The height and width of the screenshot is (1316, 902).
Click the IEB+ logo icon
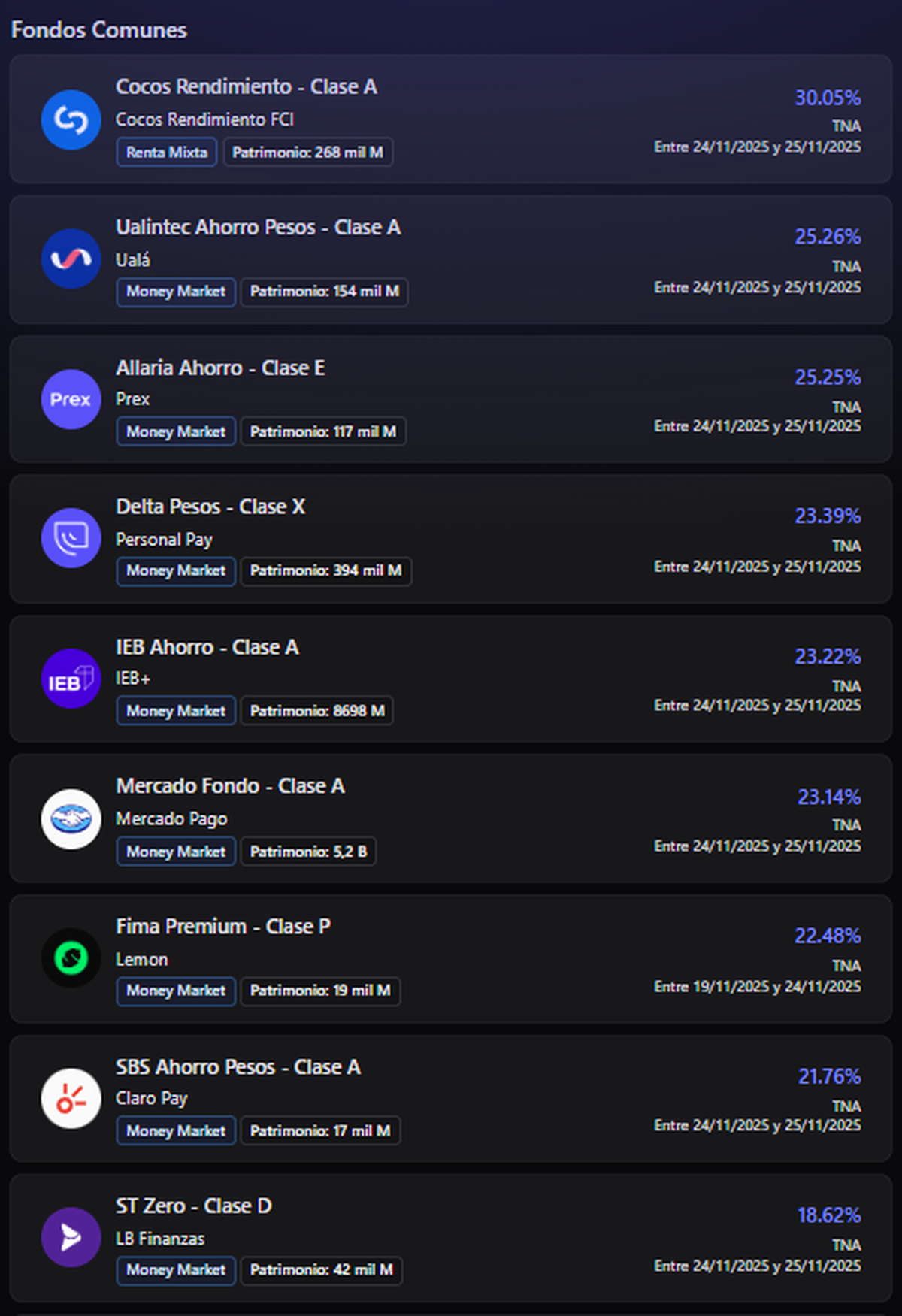pos(71,679)
